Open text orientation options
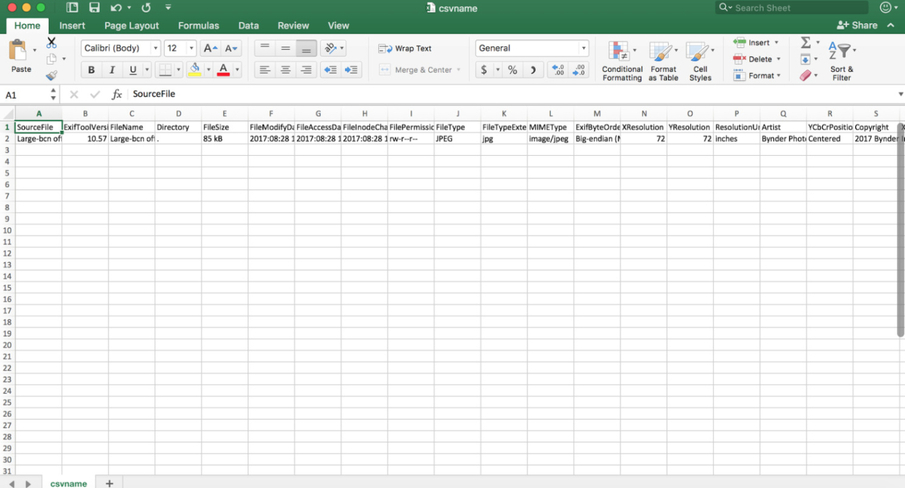 [x=333, y=48]
